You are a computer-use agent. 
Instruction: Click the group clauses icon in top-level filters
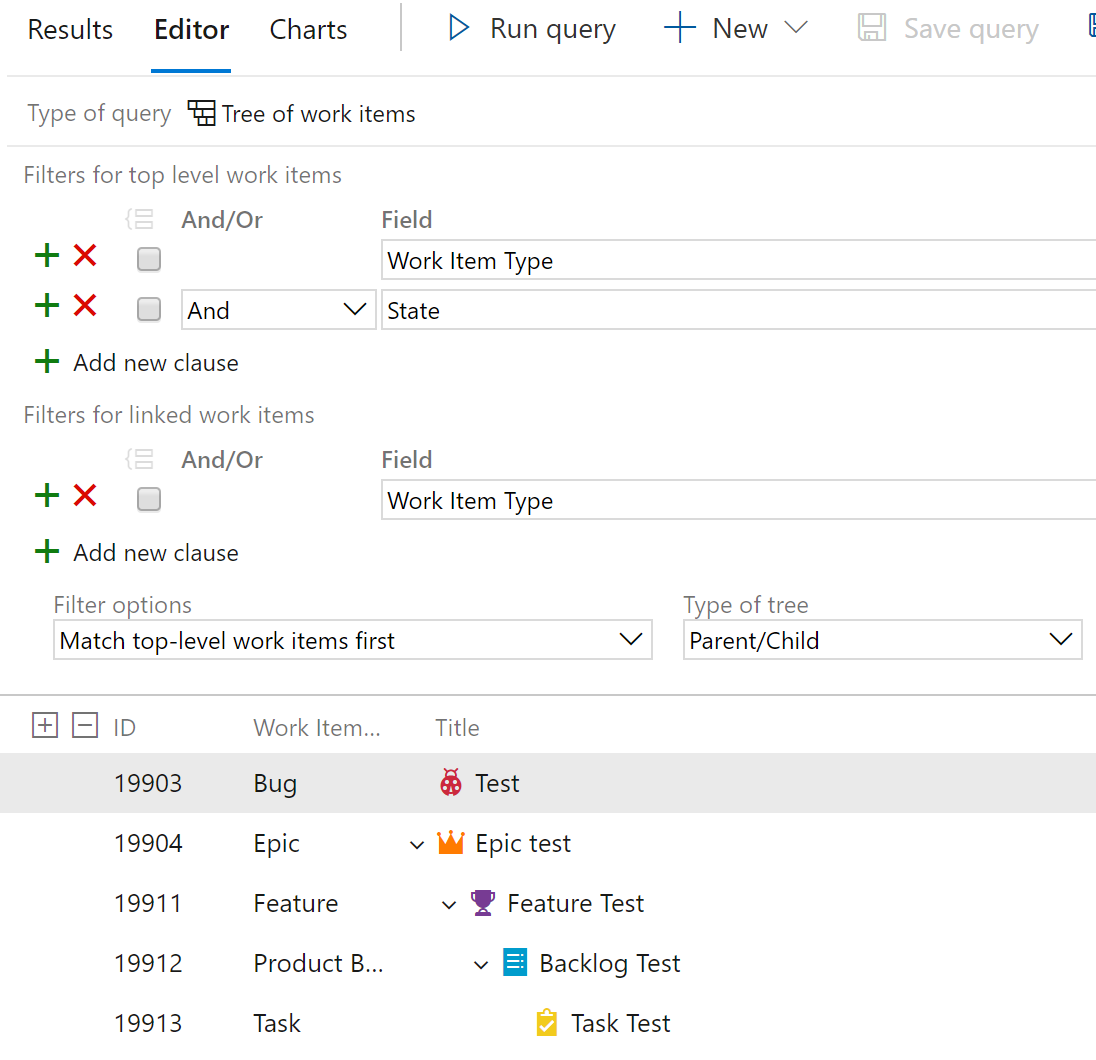(139, 220)
